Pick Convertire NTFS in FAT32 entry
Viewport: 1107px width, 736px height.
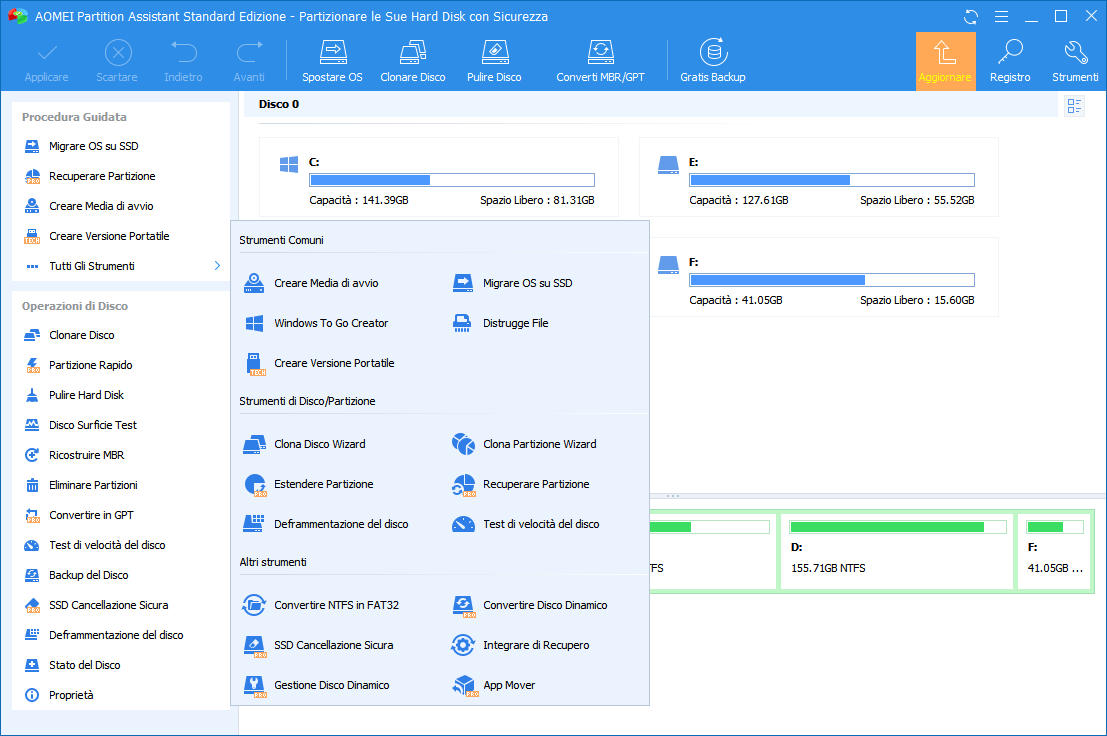[x=336, y=605]
